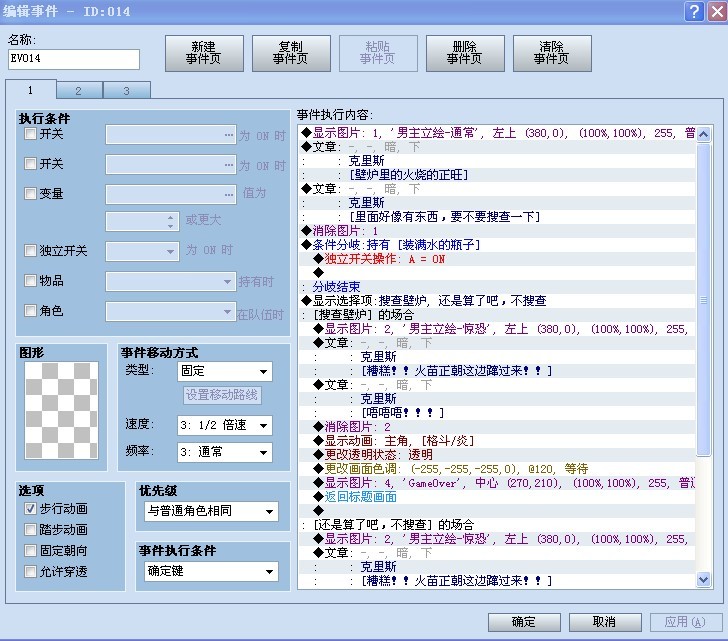Check the 踏步动画 option
Viewport: 728px width, 641px height.
coord(30,530)
